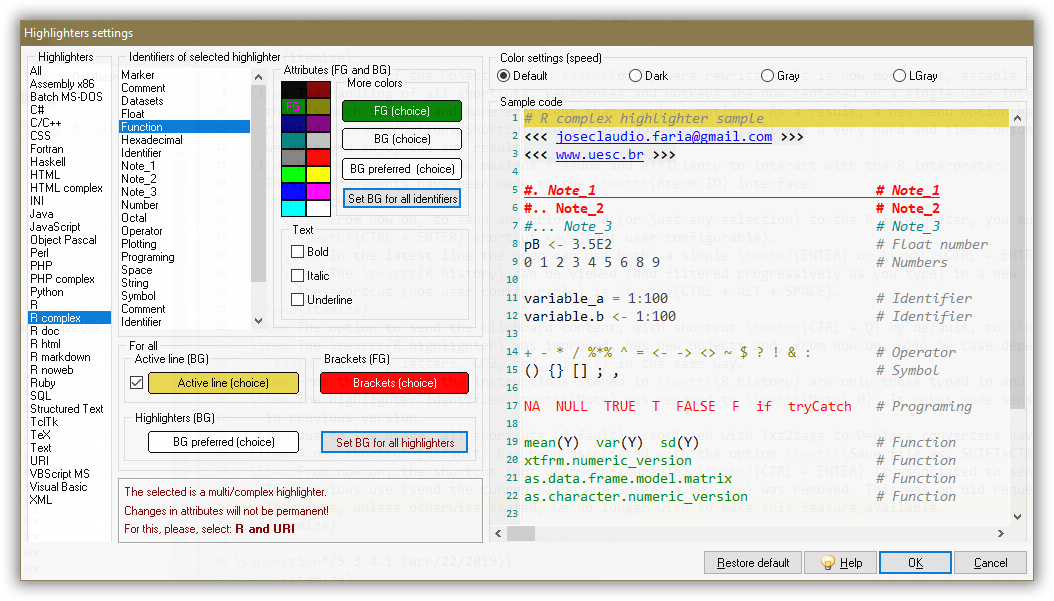Pick the magenta swatch in the color grid
This screenshot has height=601, width=1054.
tap(318, 191)
